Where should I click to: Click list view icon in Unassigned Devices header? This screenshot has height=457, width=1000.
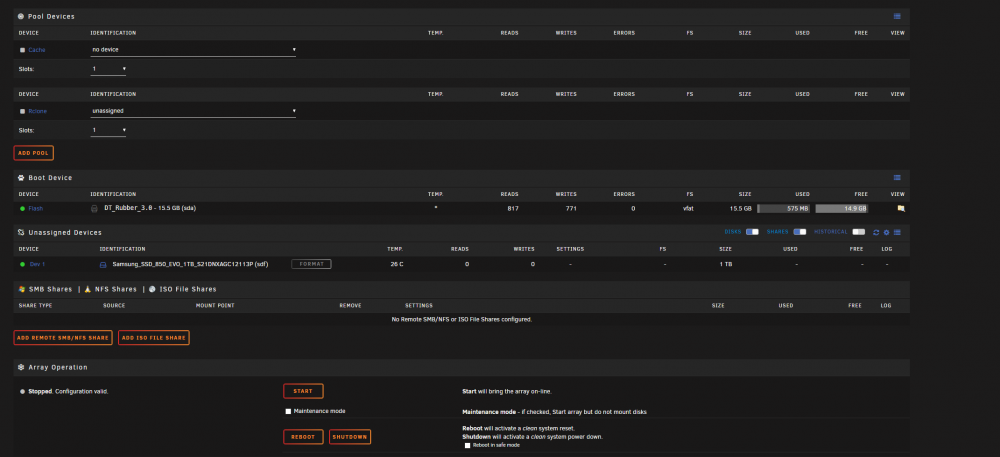pos(897,233)
